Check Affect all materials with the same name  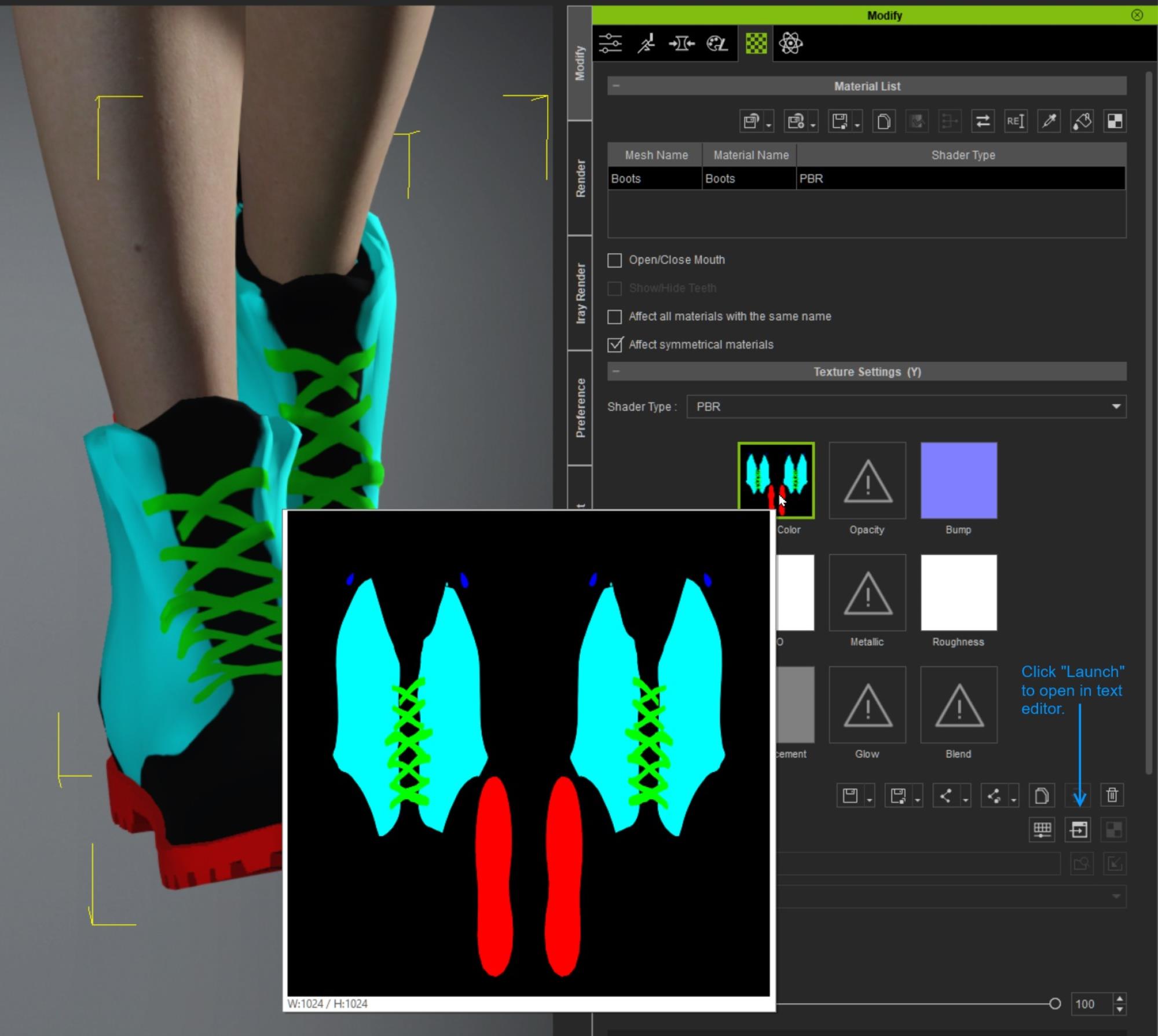[x=615, y=317]
